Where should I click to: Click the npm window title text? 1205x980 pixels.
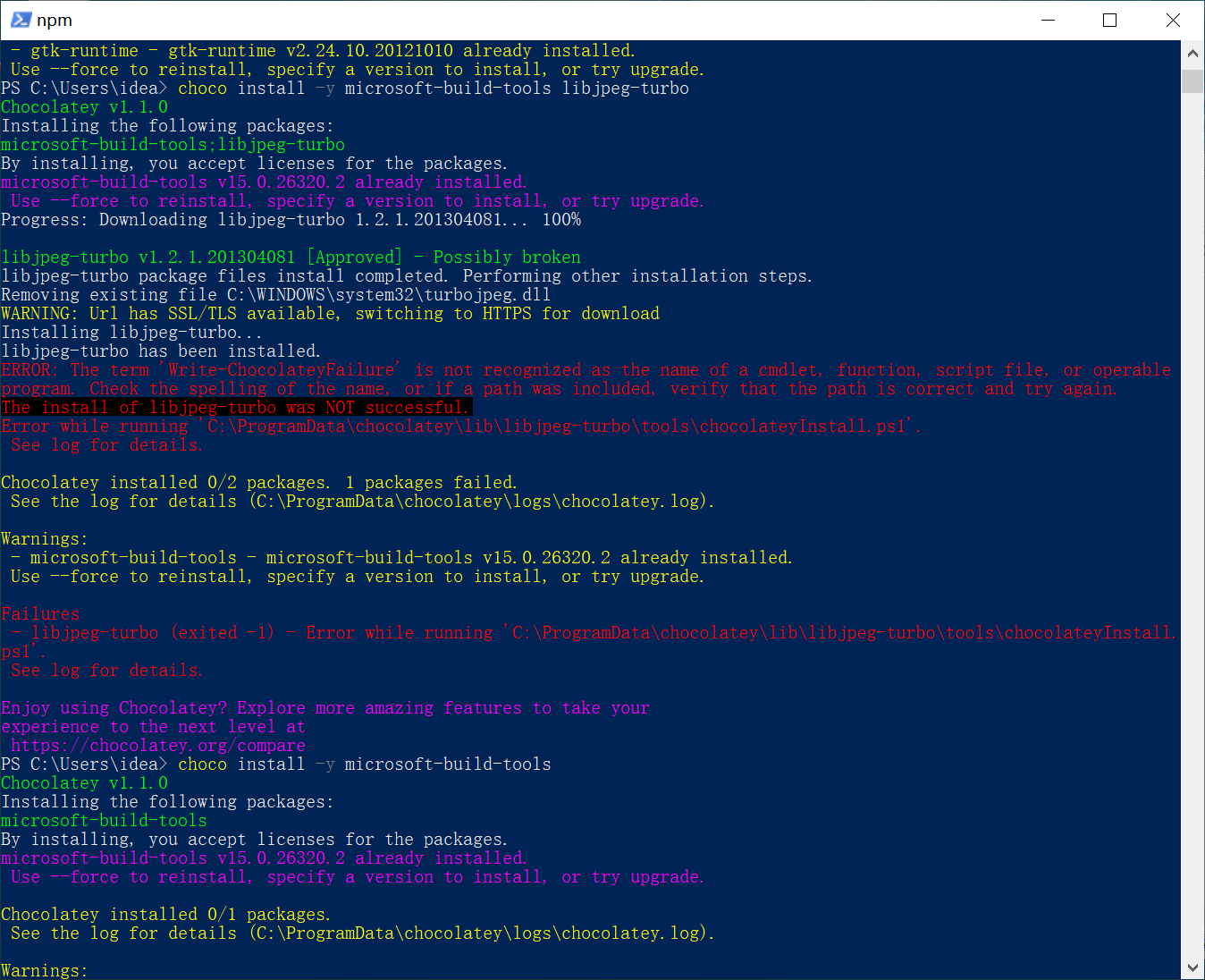[x=53, y=19]
